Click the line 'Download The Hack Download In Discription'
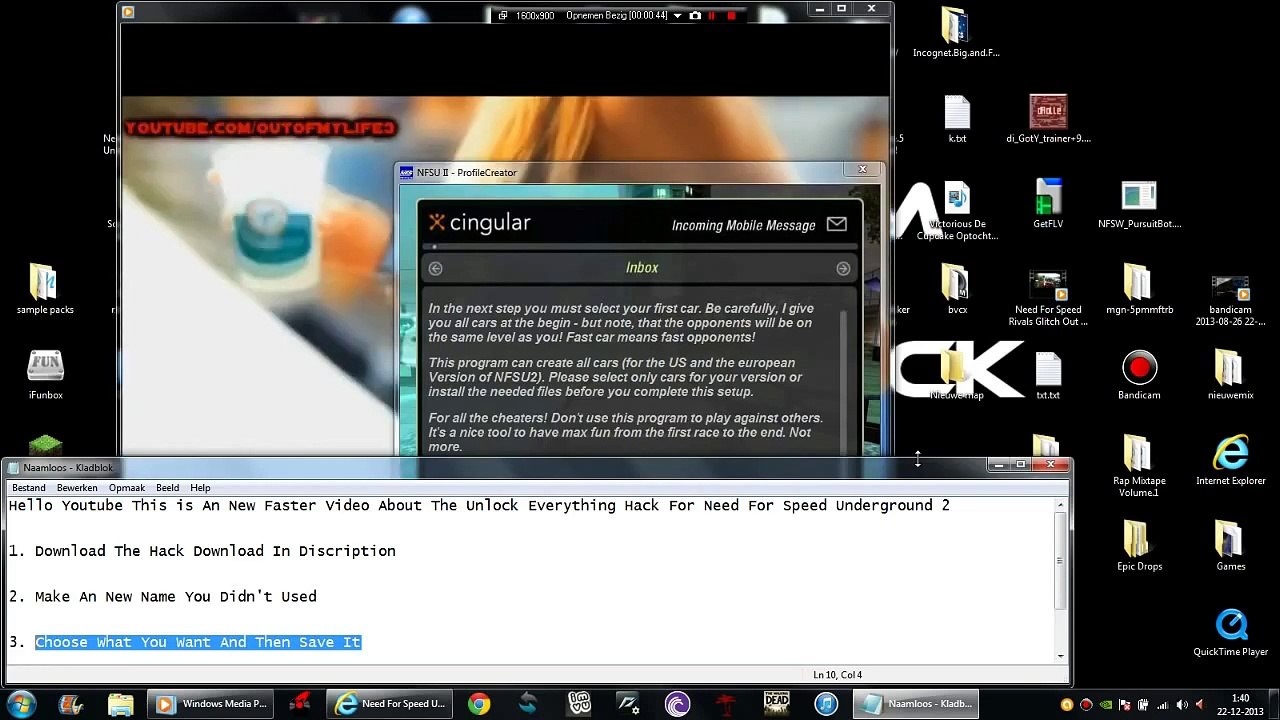Viewport: 1280px width, 720px height. (215, 551)
